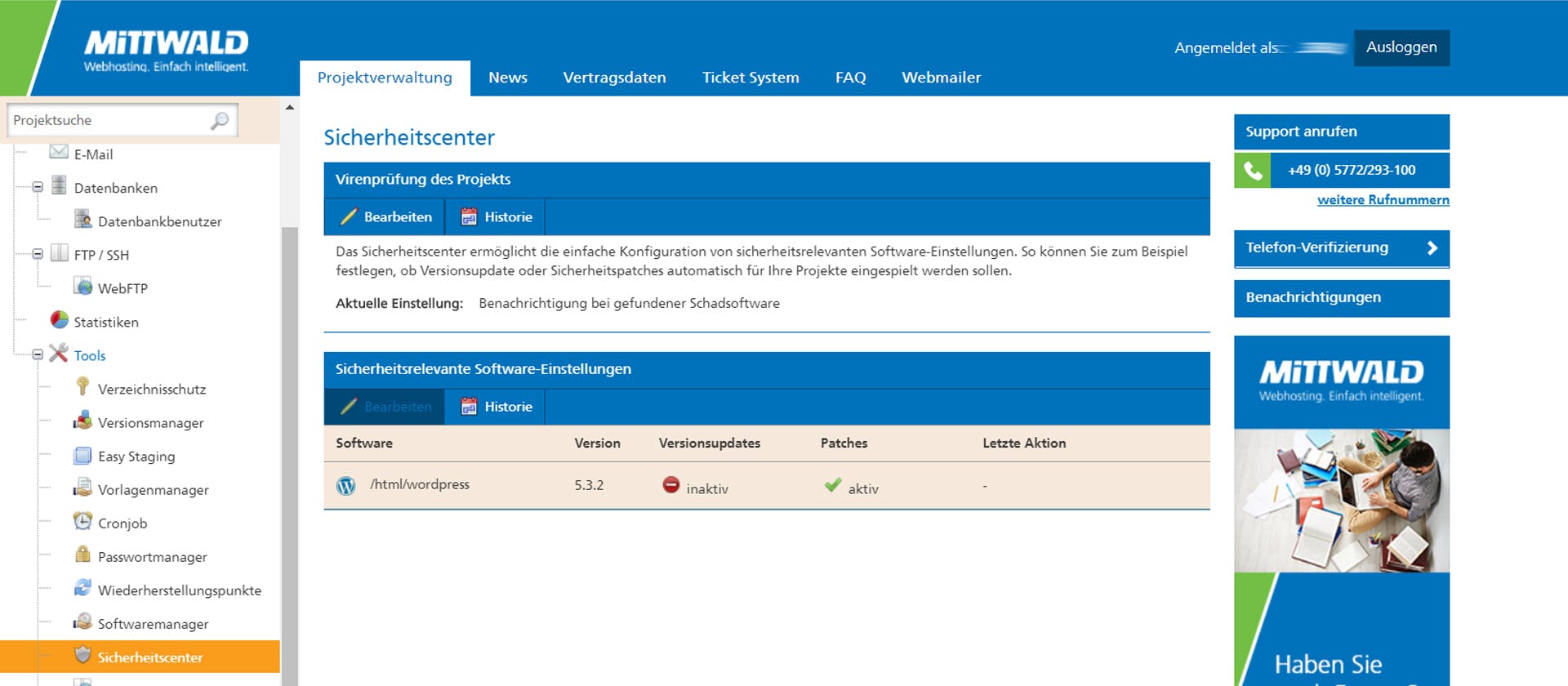
Task: Select the /html/wordpress table row
Action: pos(766,486)
